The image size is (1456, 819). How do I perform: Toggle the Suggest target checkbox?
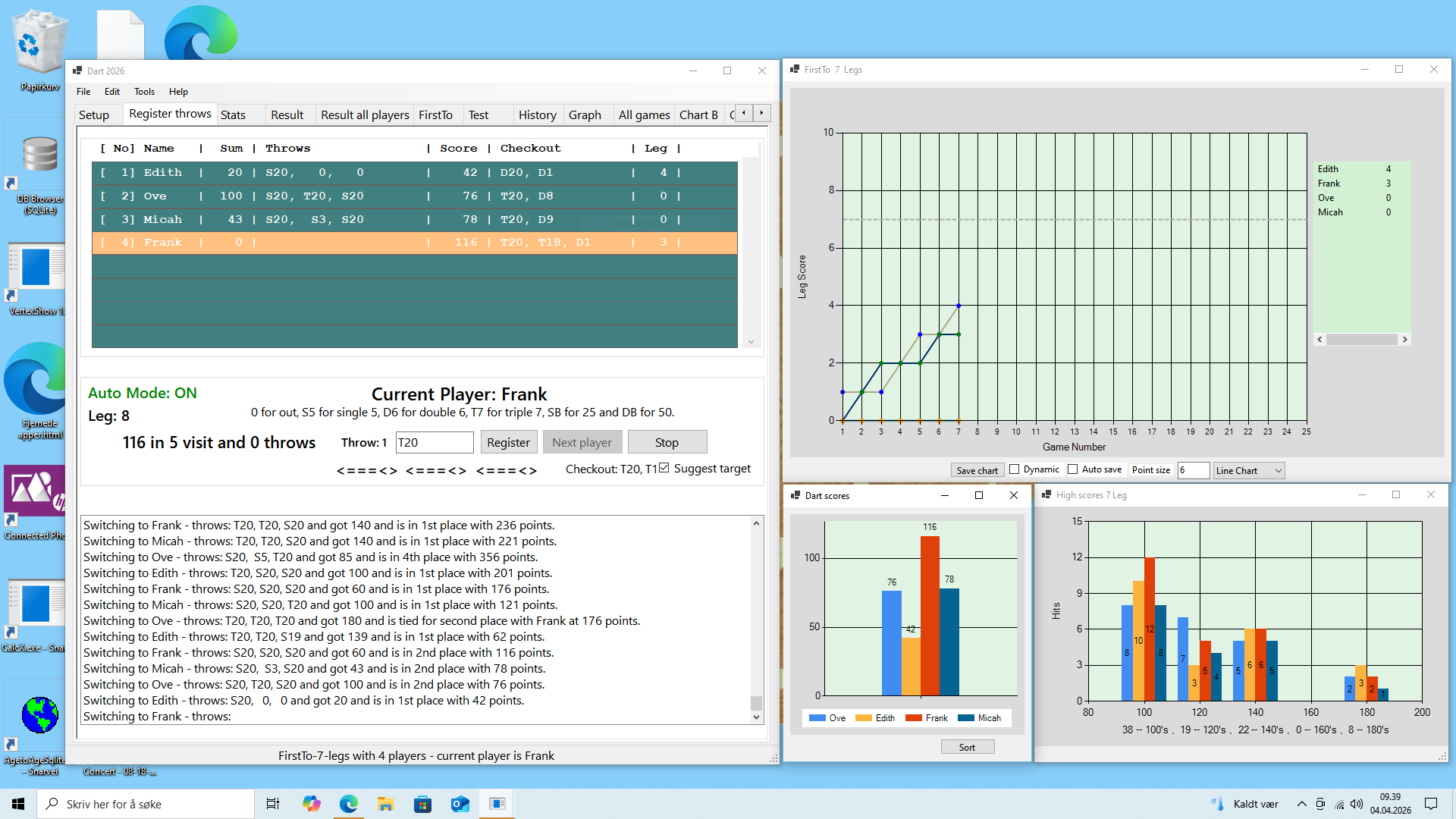(x=664, y=468)
